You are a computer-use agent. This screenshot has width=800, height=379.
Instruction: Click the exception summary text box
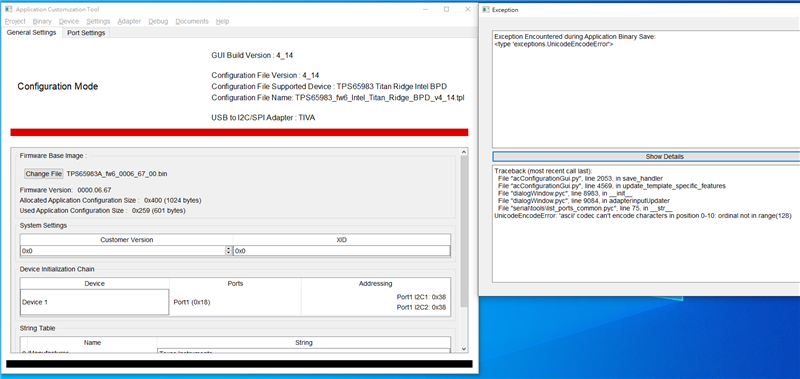646,90
